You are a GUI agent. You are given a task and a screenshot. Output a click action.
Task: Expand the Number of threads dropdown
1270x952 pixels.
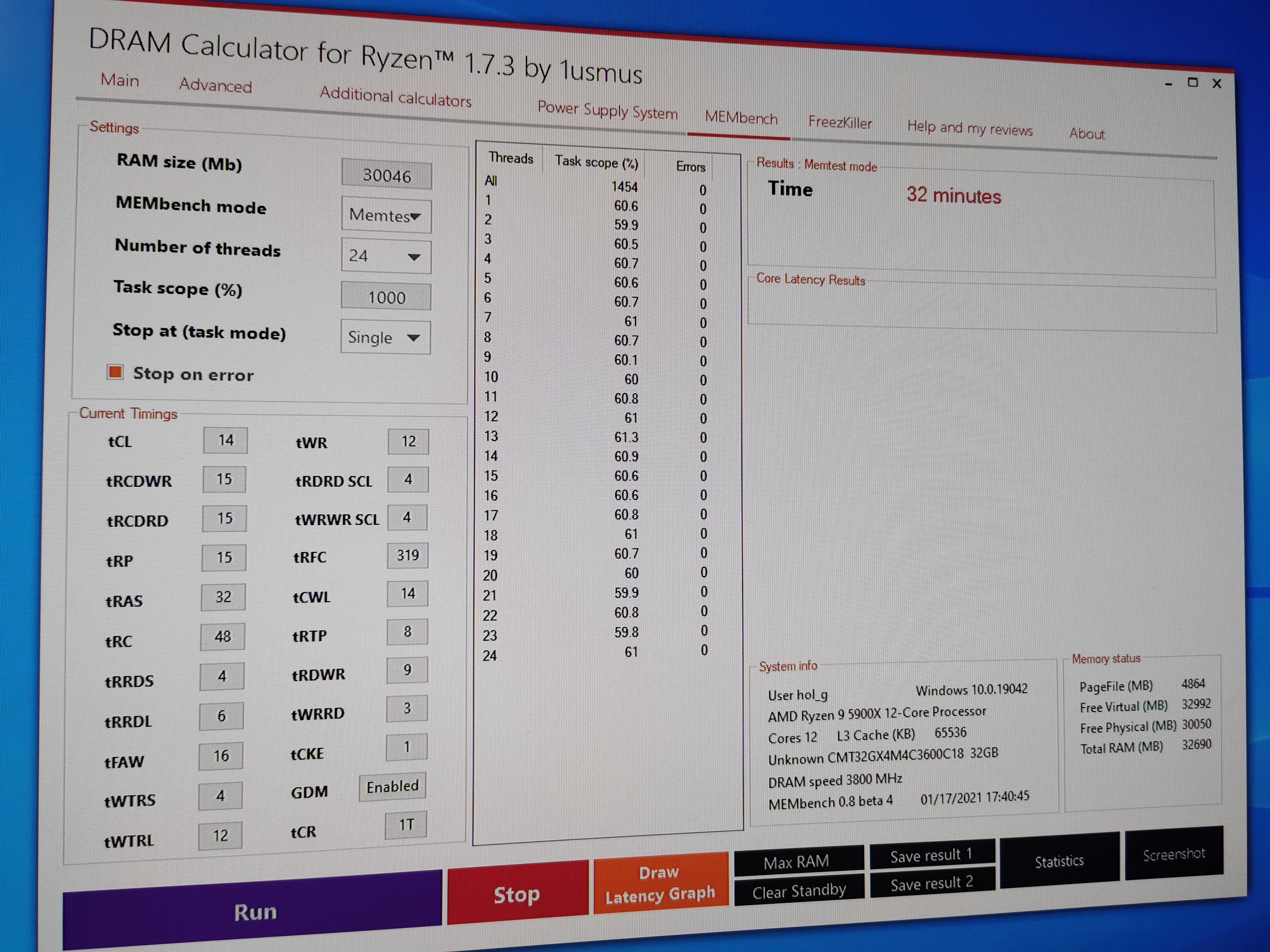point(386,256)
